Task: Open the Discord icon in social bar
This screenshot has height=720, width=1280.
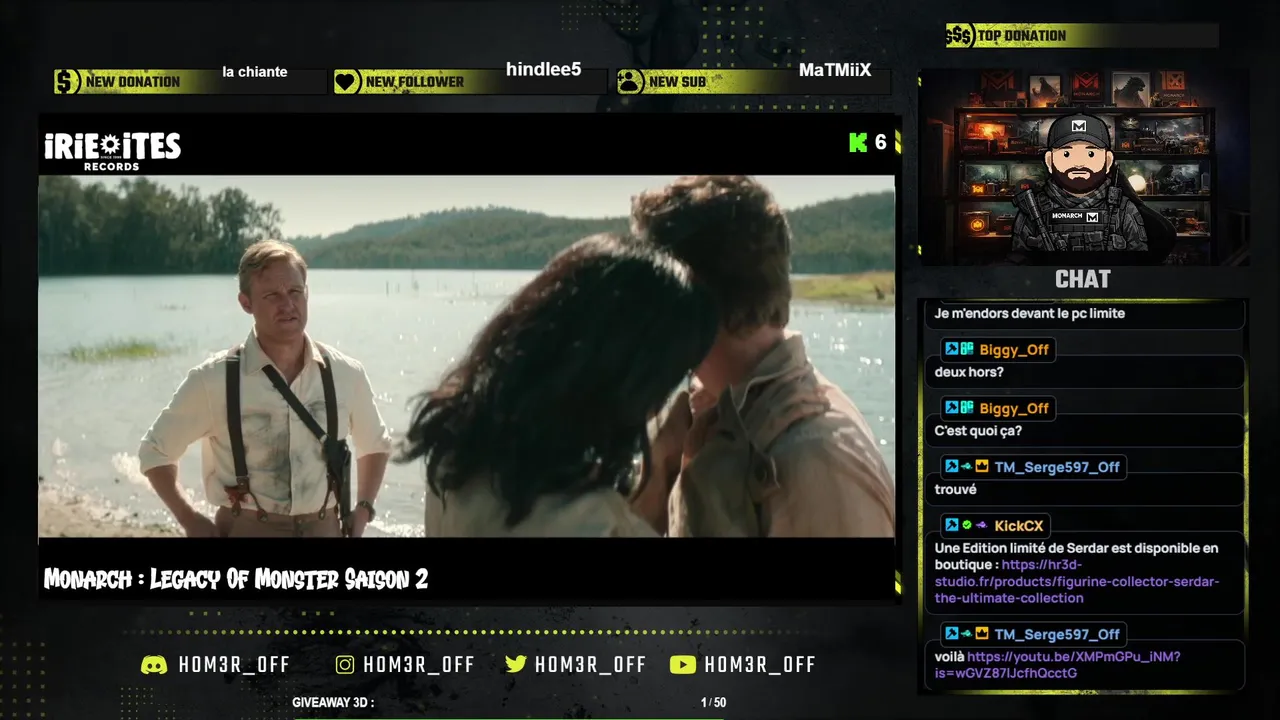Action: 154,665
